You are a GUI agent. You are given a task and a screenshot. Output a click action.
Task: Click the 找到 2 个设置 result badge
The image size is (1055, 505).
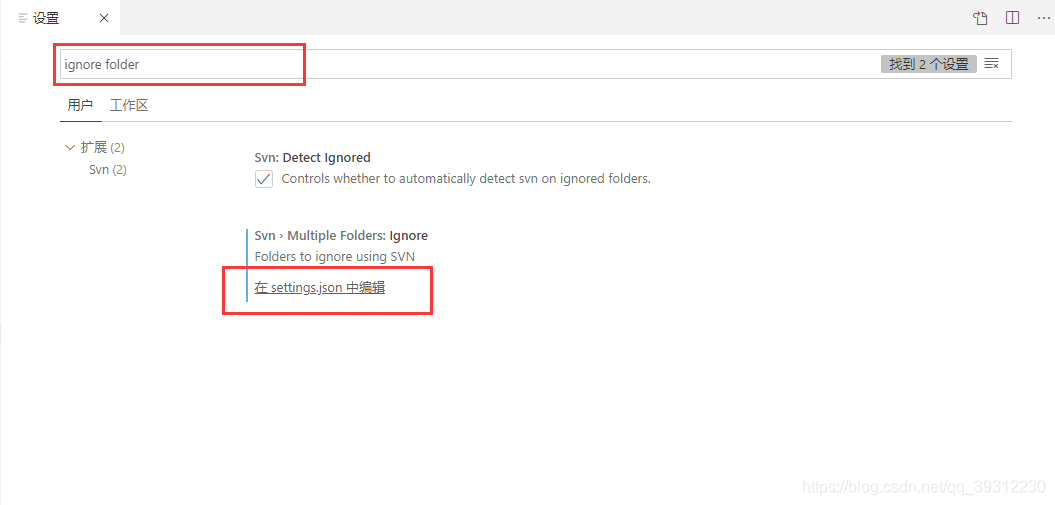929,64
